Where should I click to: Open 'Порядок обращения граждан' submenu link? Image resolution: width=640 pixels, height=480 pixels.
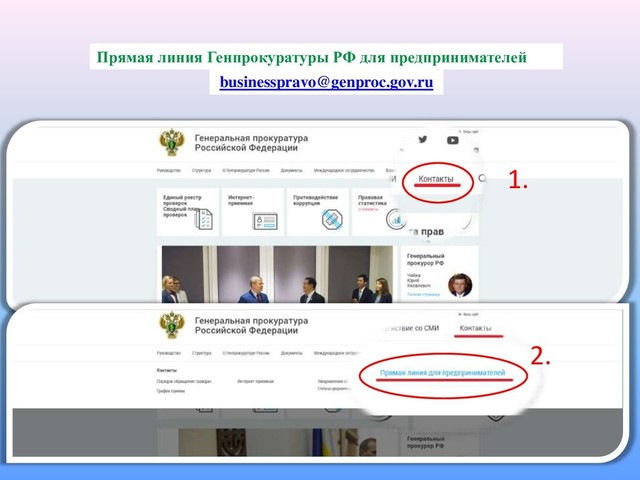[184, 381]
